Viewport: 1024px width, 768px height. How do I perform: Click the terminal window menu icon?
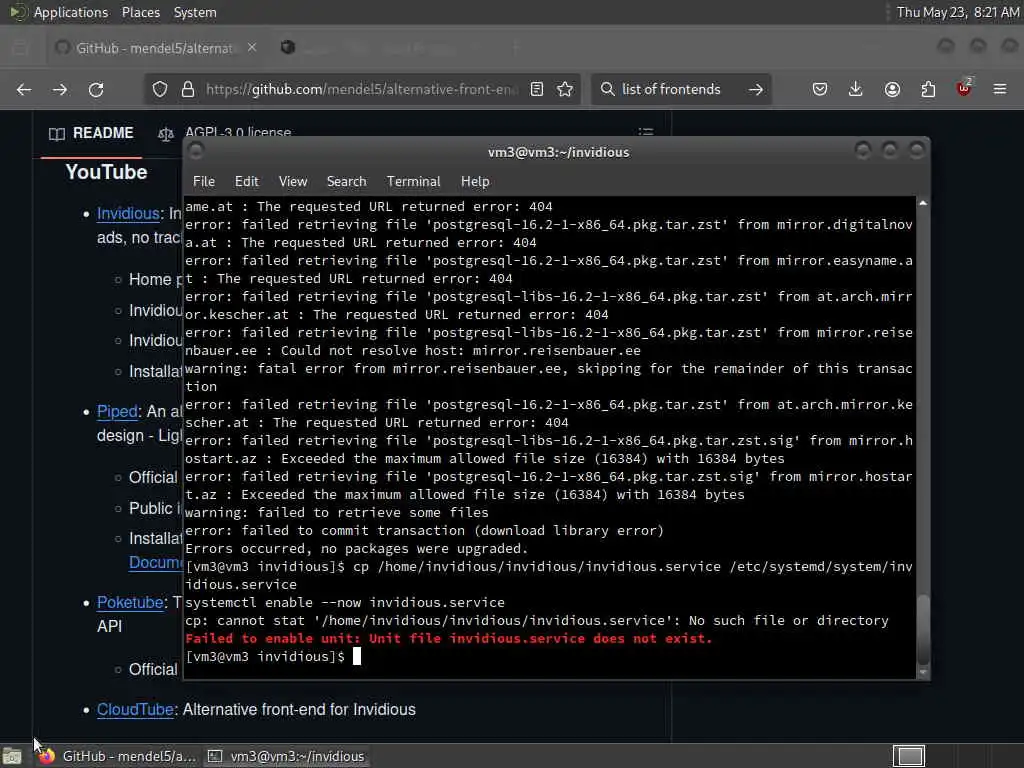(x=196, y=152)
